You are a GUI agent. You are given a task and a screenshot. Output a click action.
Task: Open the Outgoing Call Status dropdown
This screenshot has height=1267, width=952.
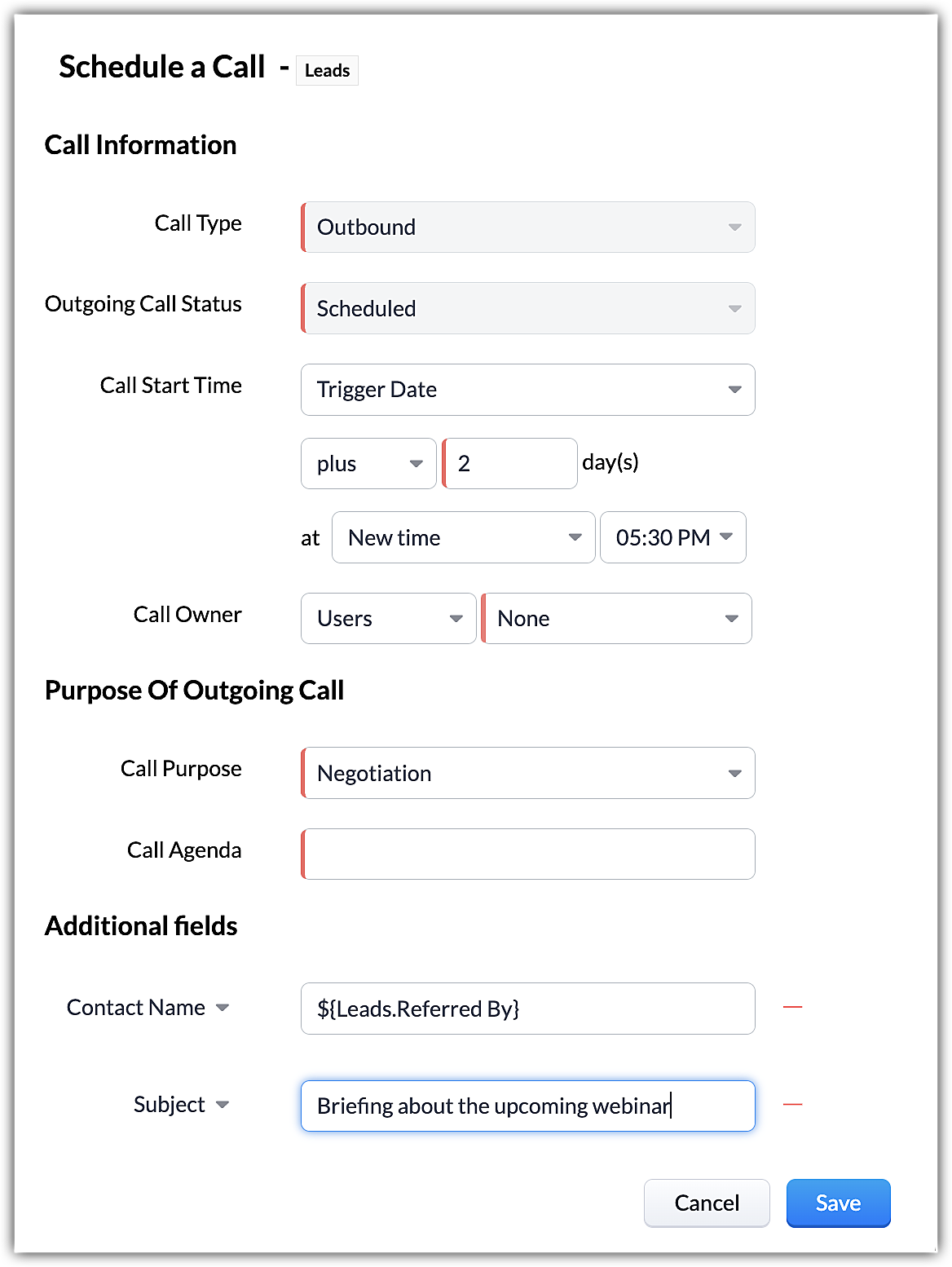point(527,309)
